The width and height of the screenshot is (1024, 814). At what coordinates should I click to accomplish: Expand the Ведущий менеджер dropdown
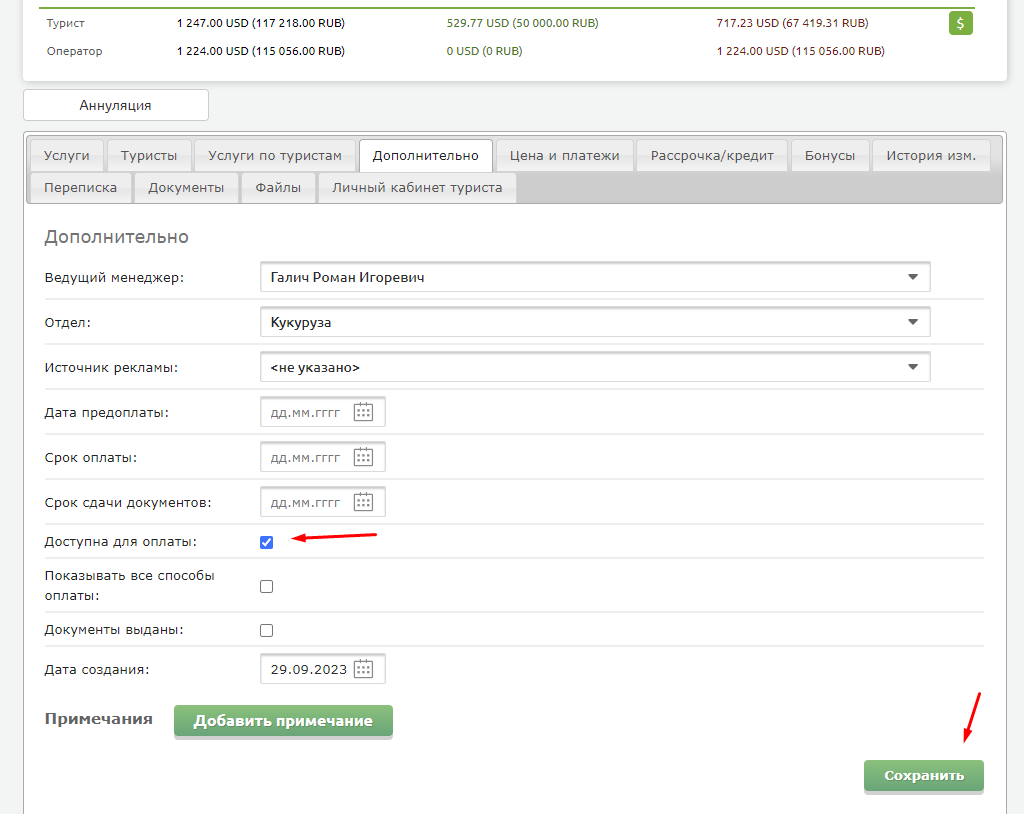tap(595, 277)
